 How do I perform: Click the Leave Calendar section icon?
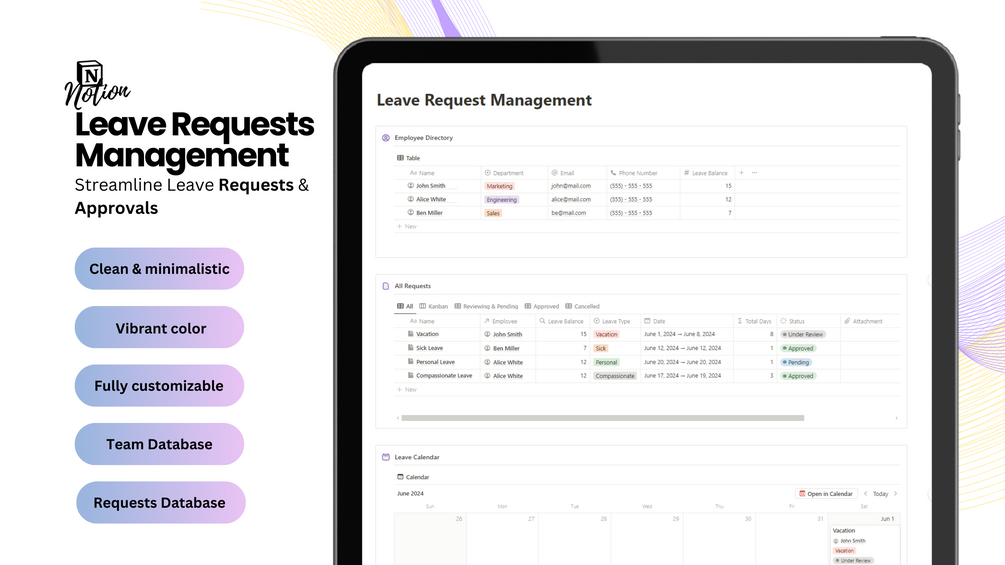[x=386, y=457]
